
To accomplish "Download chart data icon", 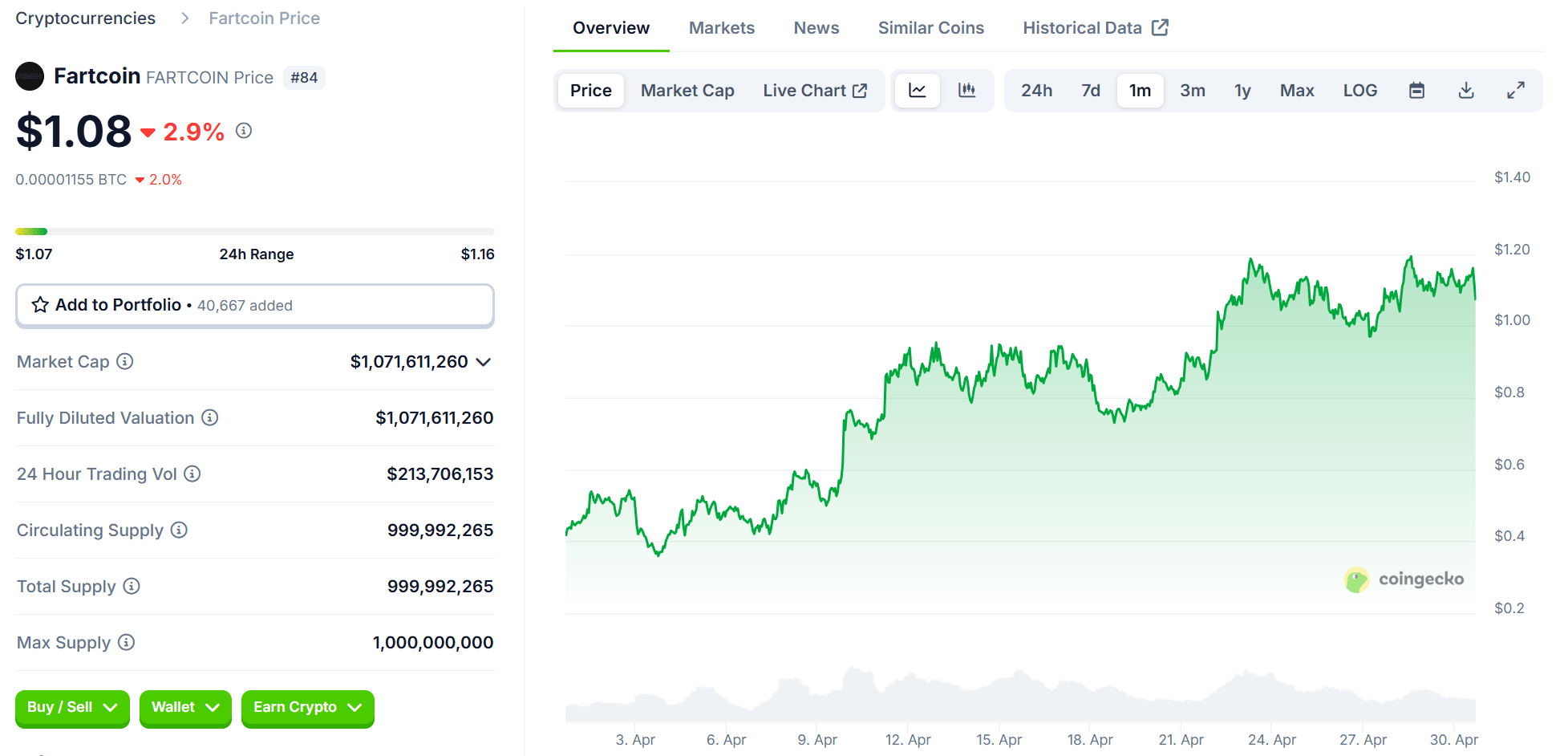I will 1466,90.
